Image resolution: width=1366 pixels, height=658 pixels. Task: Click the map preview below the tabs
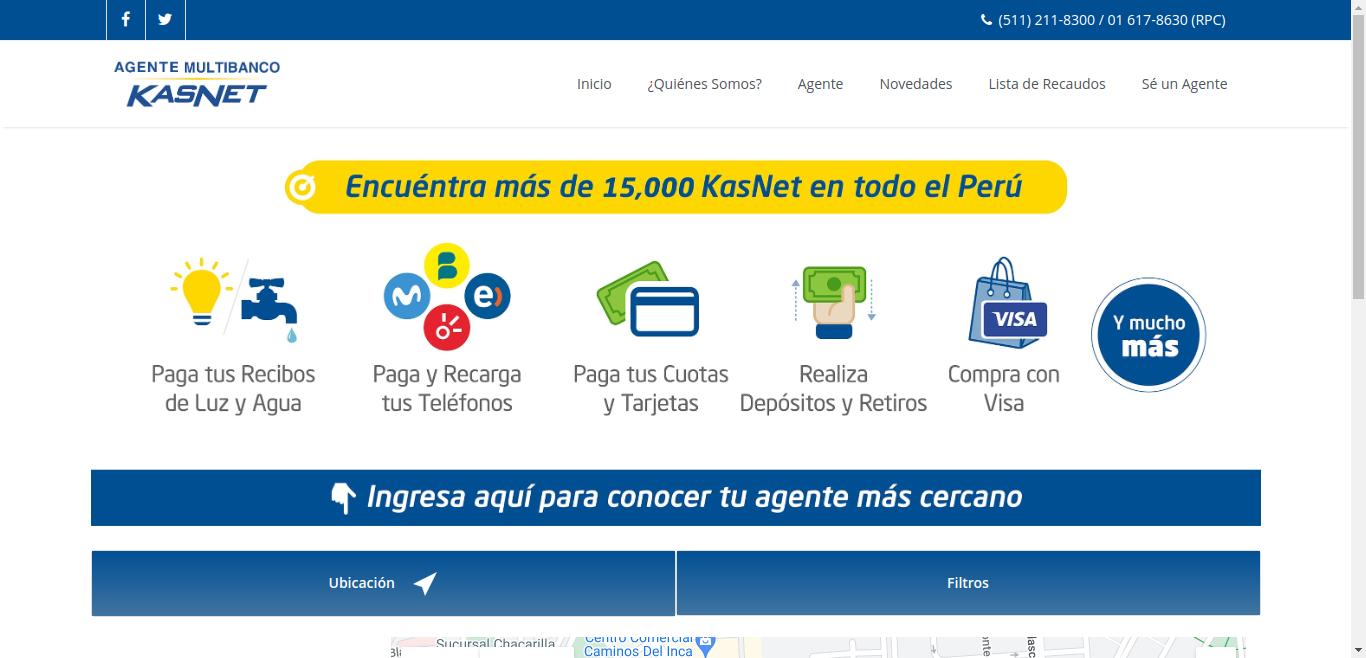[x=818, y=647]
